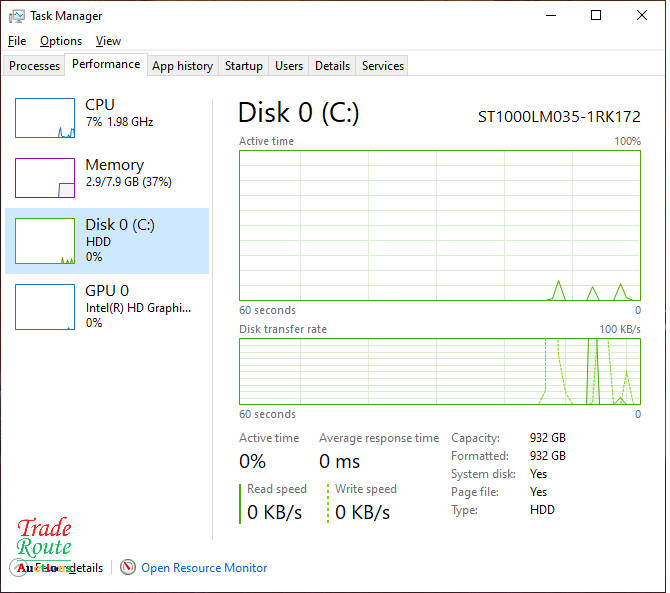Open the Services tab
The width and height of the screenshot is (670, 593).
[x=383, y=66]
